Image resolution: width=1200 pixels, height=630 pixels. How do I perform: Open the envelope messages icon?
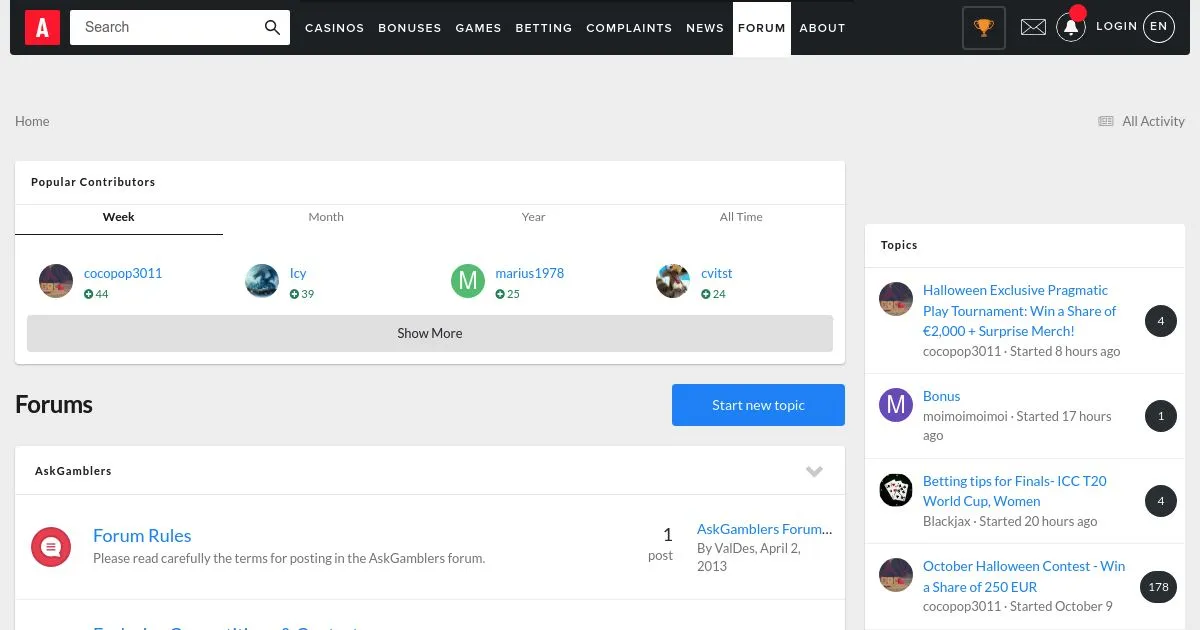(1033, 28)
